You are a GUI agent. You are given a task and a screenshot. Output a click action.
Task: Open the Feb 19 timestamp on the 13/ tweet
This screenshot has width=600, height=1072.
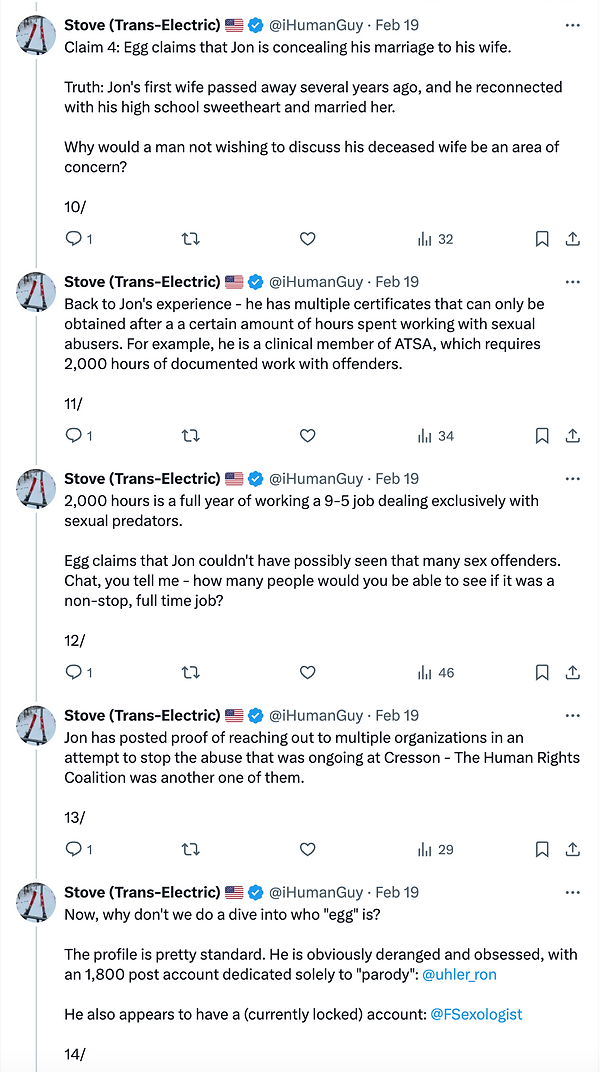[x=397, y=716]
